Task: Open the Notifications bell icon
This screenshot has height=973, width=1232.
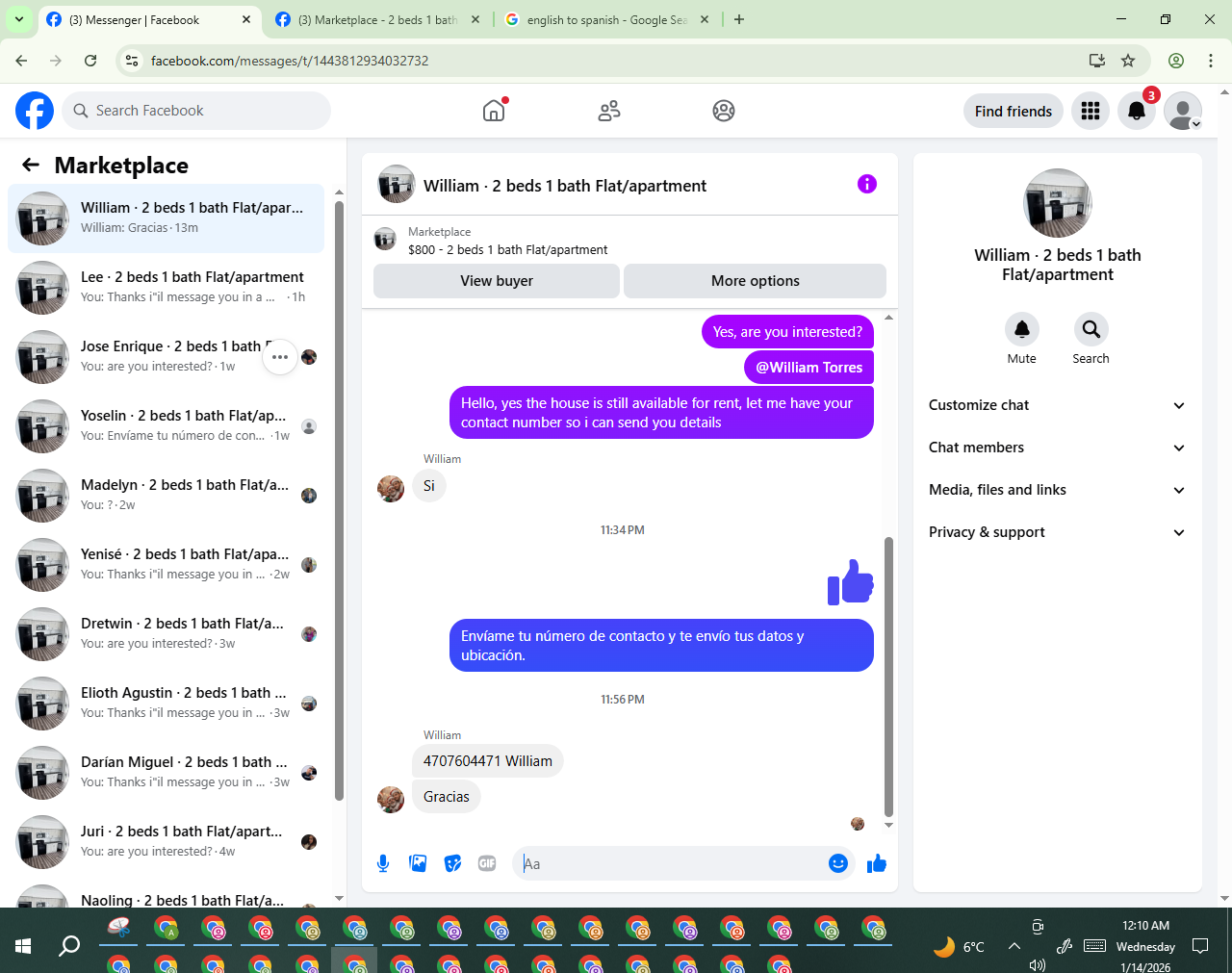Action: [x=1137, y=111]
